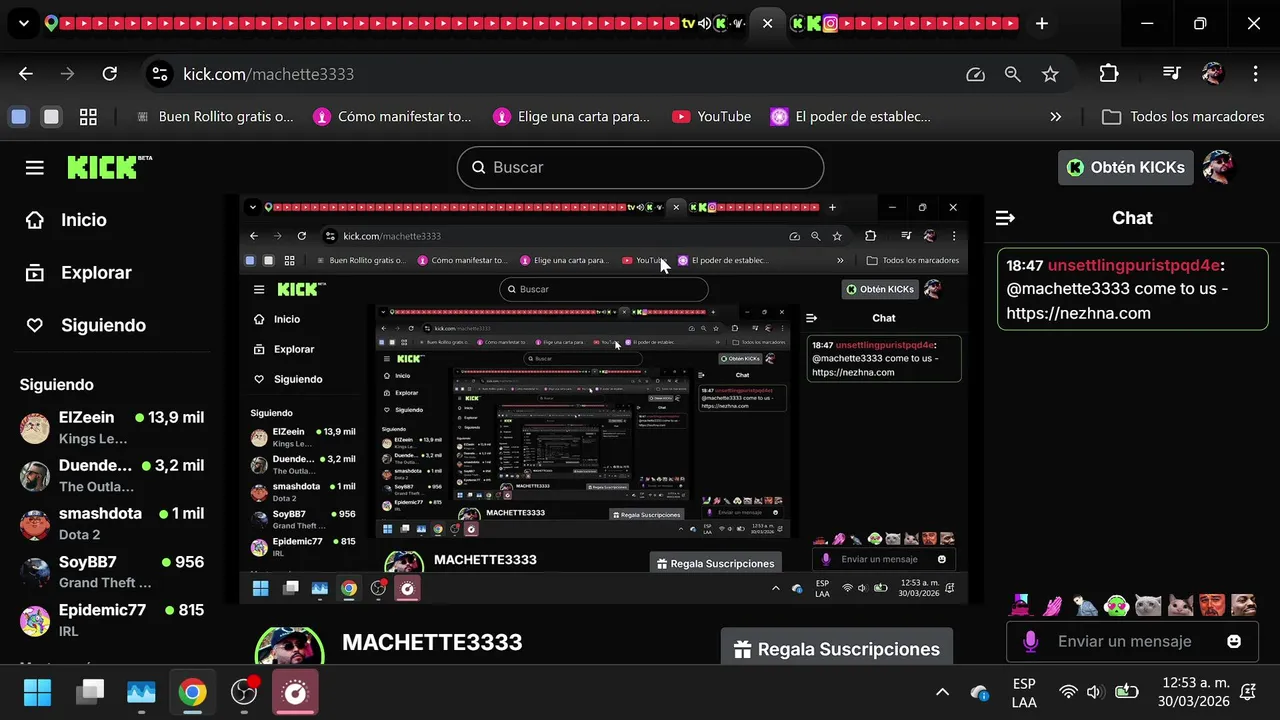
Task: Open the Chrome three-dot menu
Action: tap(1255, 74)
